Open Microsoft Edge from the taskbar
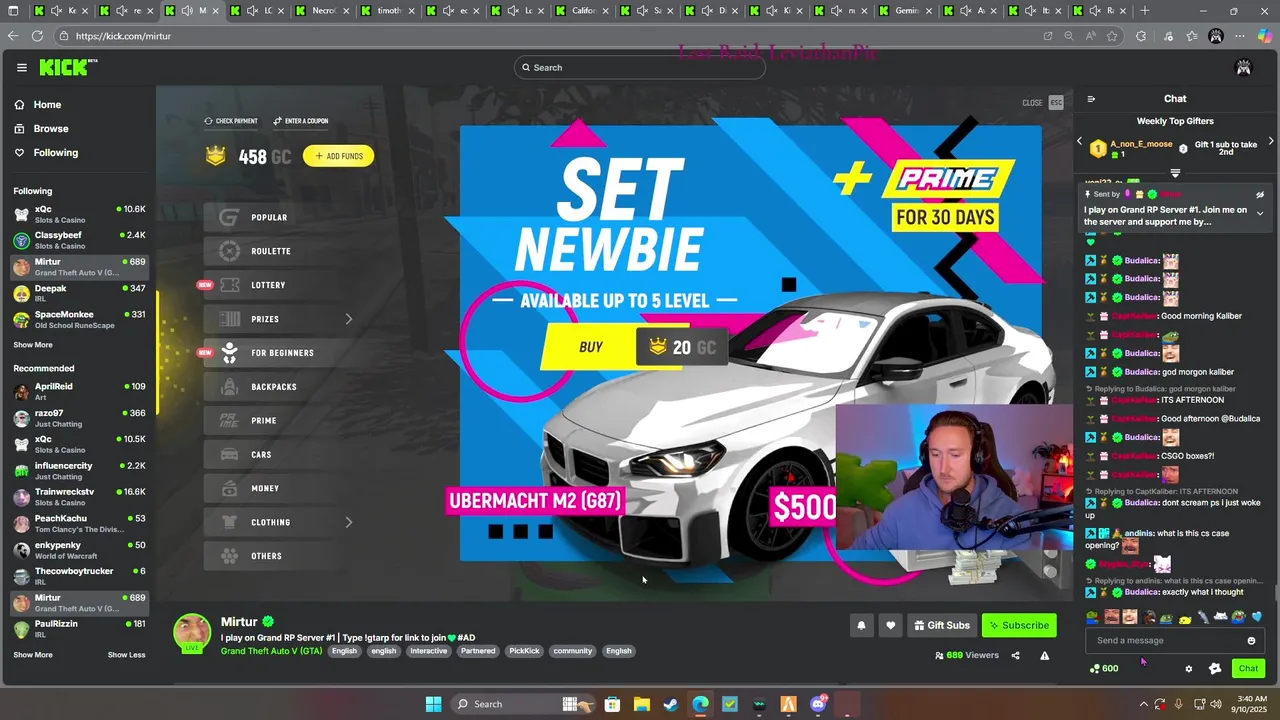This screenshot has width=1280, height=720. point(700,704)
